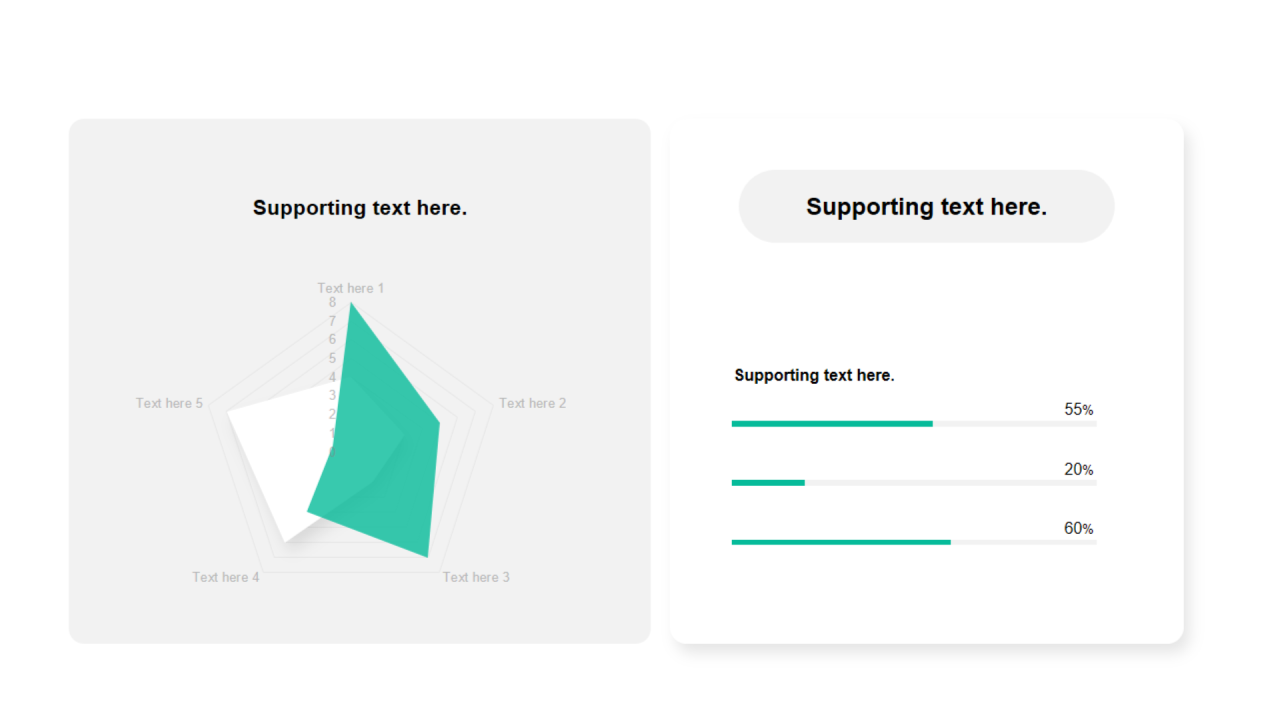
Task: Click the 20% progress bar's green fill
Action: pos(768,483)
